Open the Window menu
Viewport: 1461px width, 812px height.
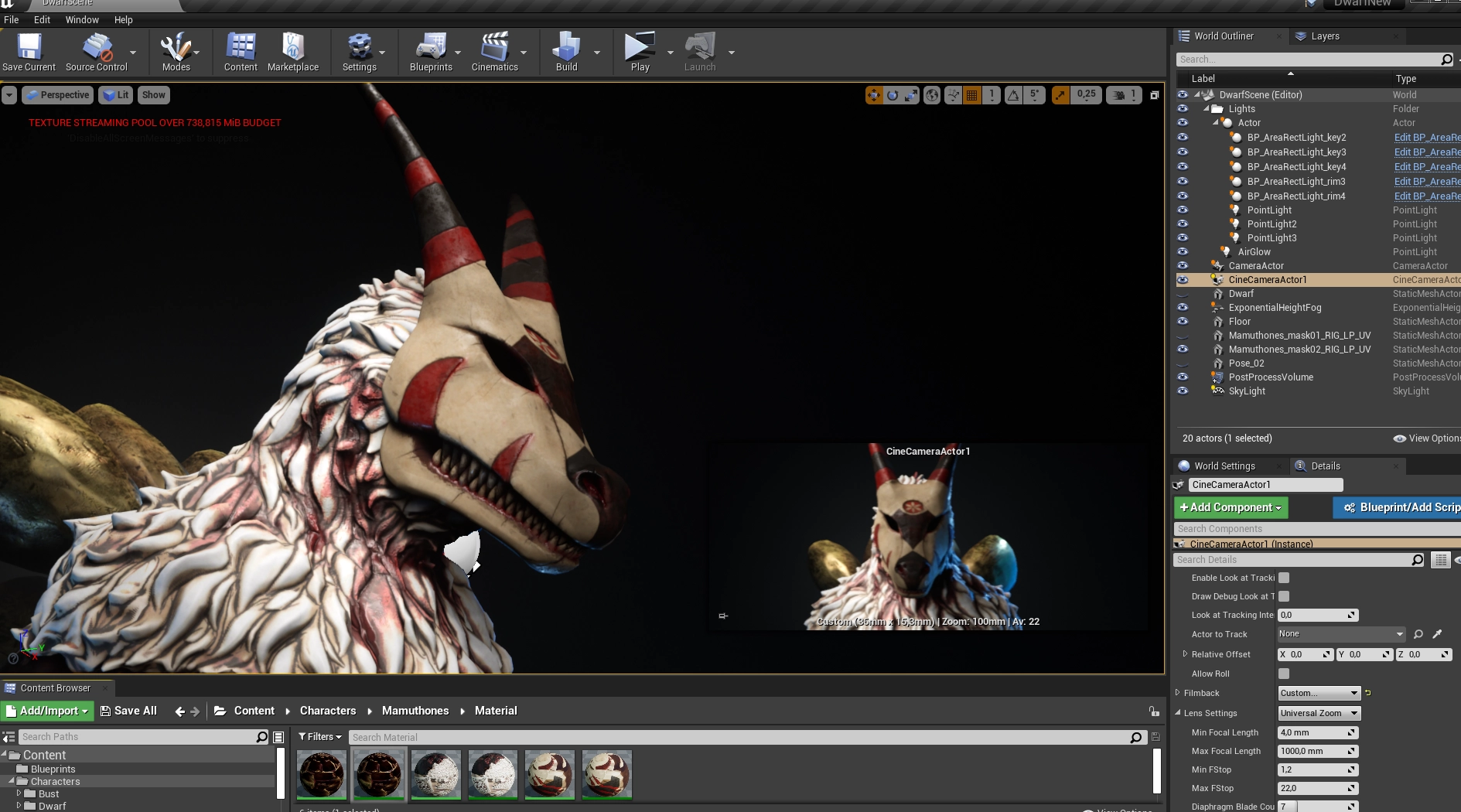click(x=82, y=20)
